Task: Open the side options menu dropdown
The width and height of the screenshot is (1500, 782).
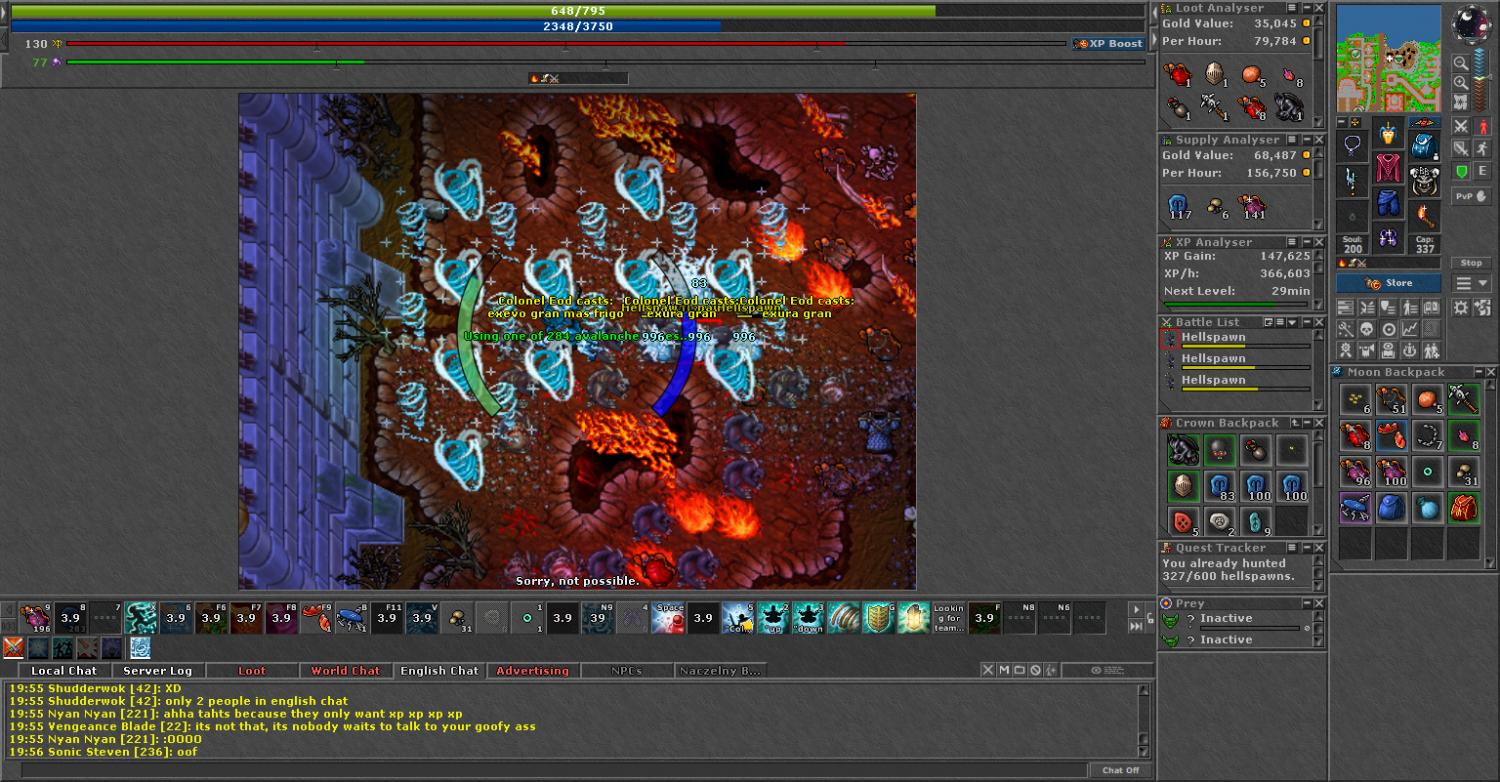Action: (x=1472, y=284)
